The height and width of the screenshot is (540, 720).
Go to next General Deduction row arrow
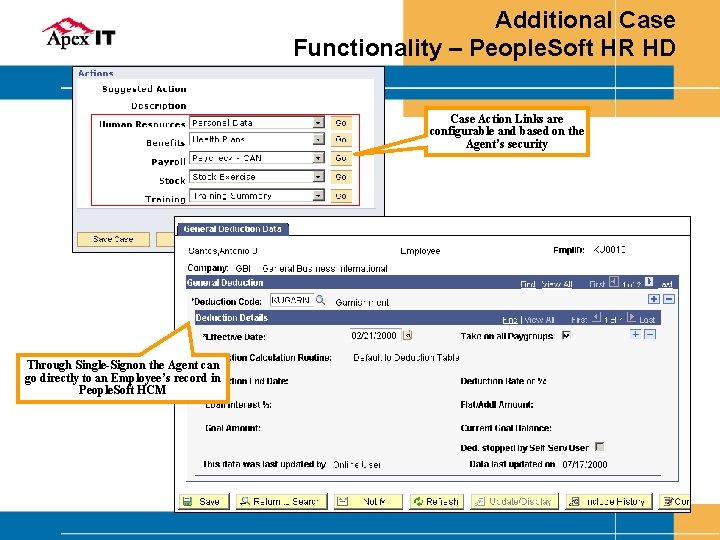649,281
